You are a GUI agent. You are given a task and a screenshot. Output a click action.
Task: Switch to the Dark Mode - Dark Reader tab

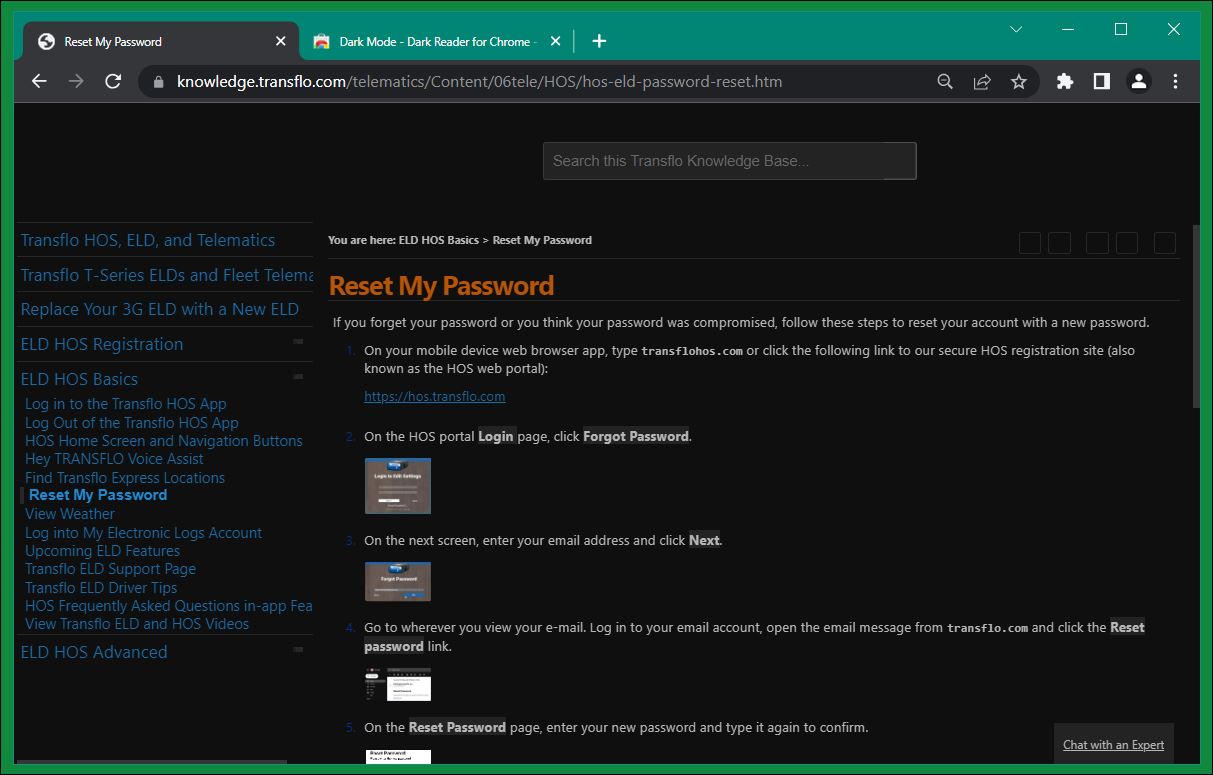click(437, 41)
